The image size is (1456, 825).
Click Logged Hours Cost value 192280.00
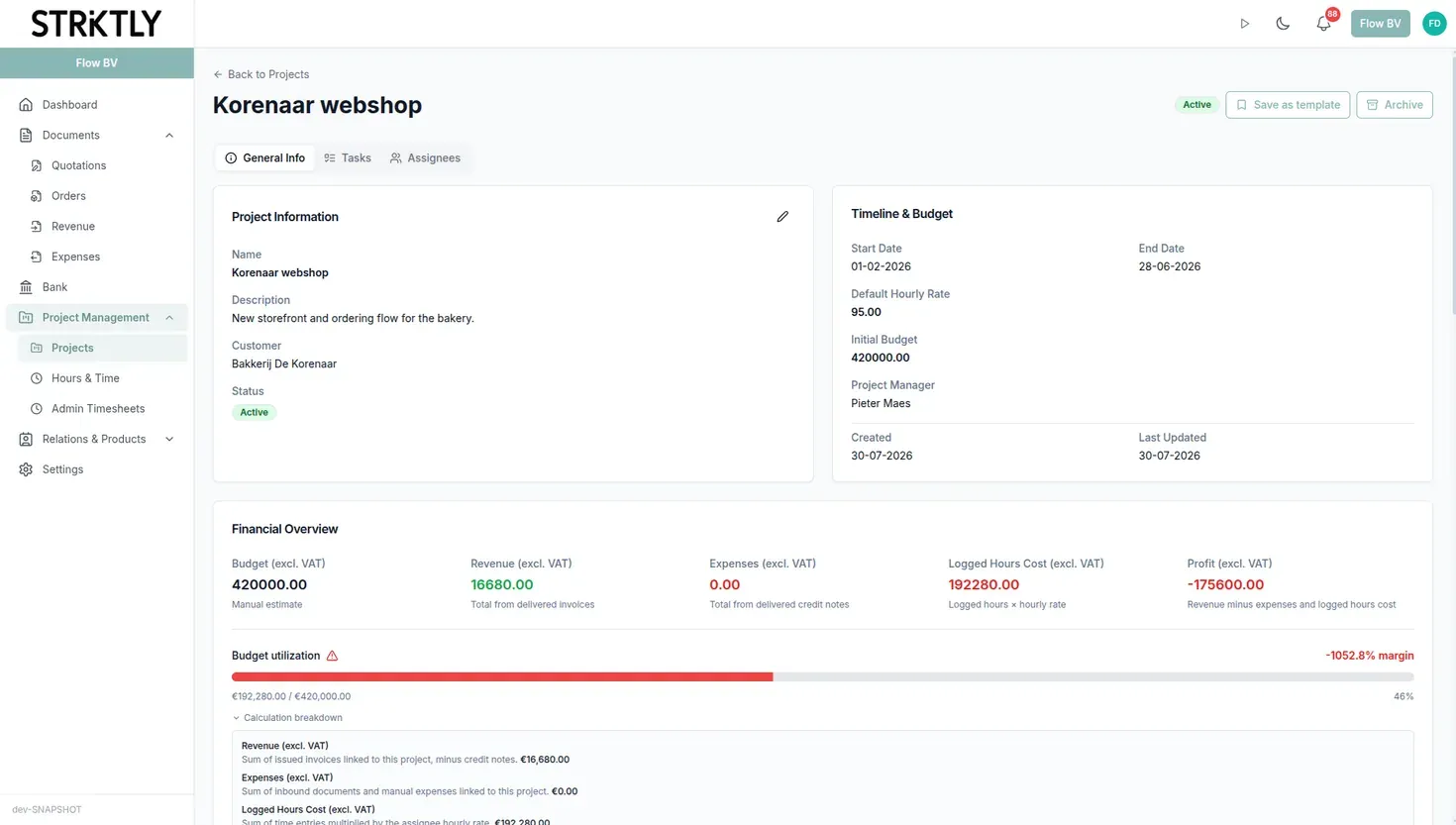(984, 585)
